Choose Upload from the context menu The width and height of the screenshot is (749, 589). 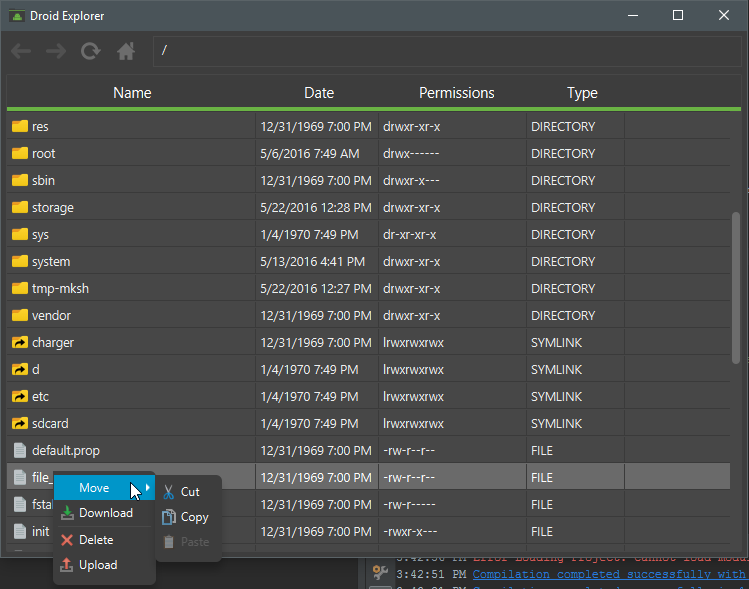coord(104,565)
